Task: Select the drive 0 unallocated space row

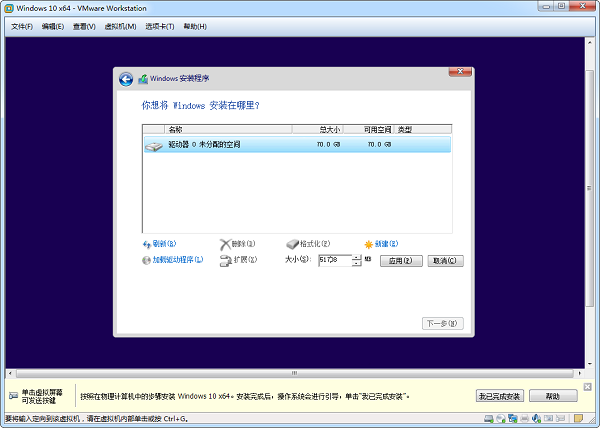Action: point(297,145)
